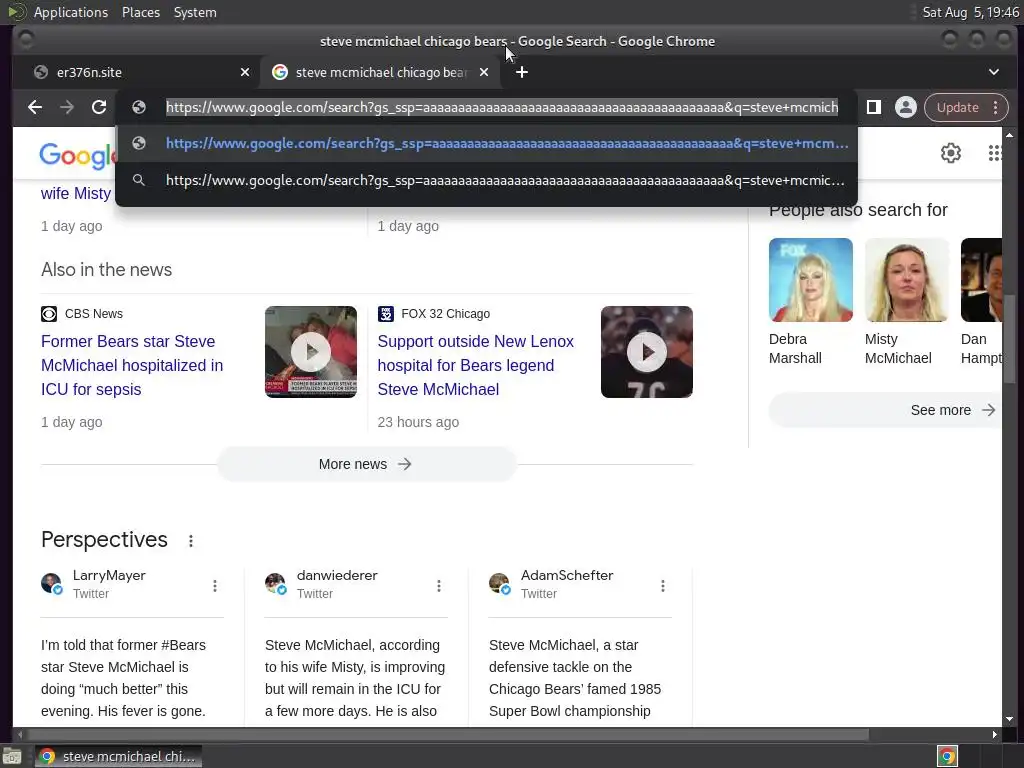Expand the tab search dropdown chevron
Image resolution: width=1024 pixels, height=768 pixels.
[993, 72]
